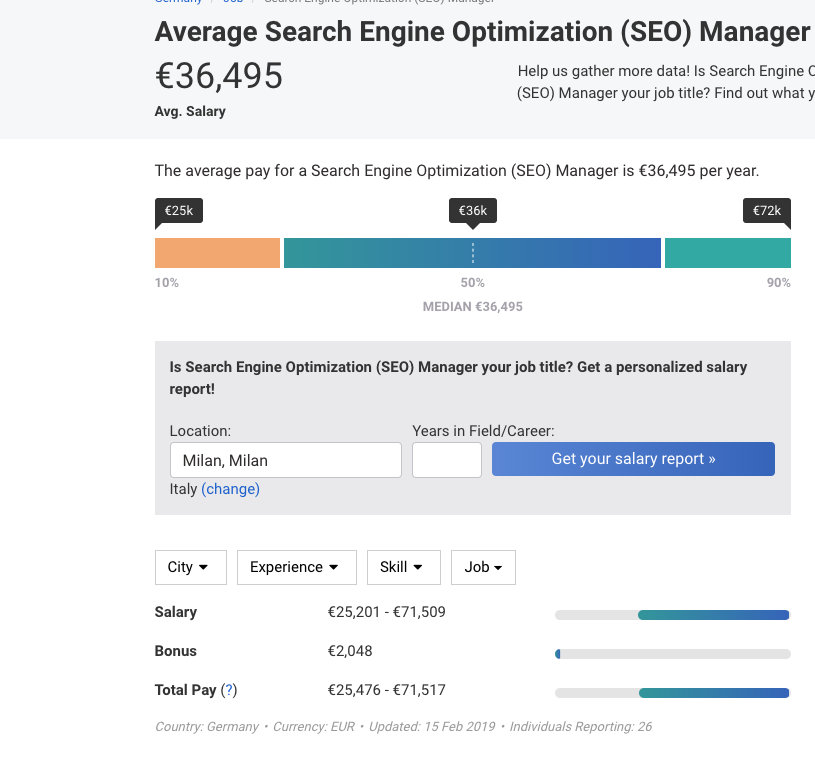Click the €25k salary marker
The height and width of the screenshot is (759, 815).
pyautogui.click(x=179, y=211)
